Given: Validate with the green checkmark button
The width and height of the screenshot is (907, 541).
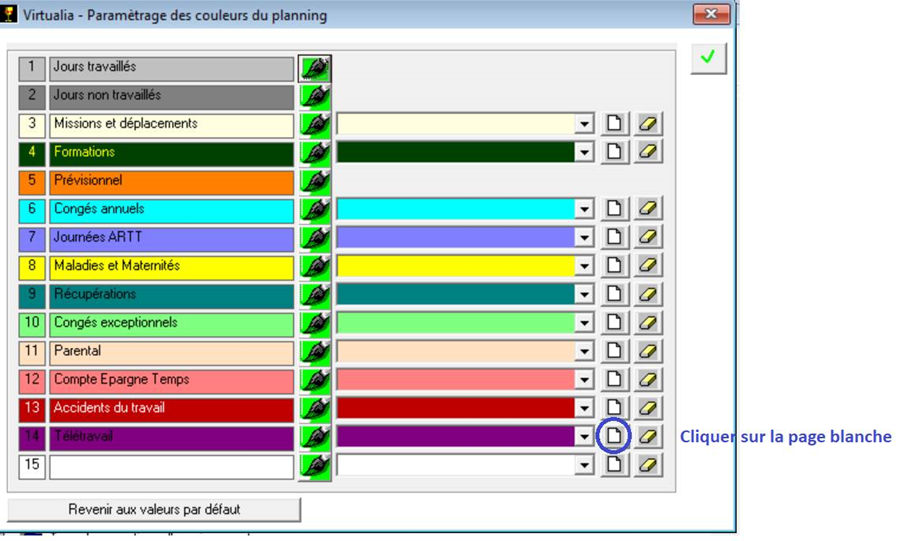Looking at the screenshot, I should pos(708,58).
